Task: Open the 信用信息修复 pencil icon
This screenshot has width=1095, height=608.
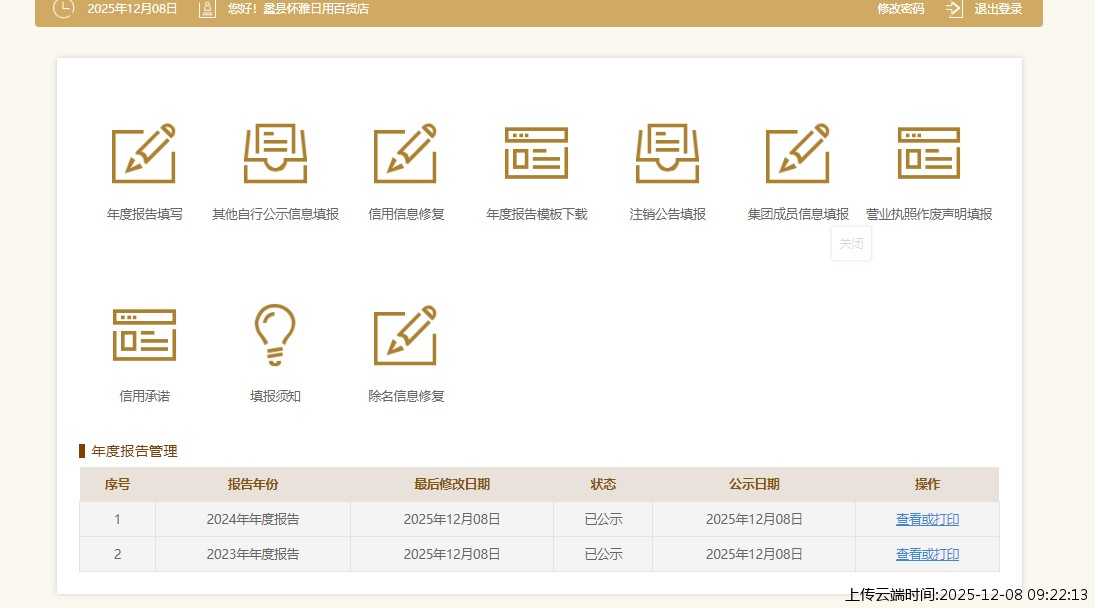Action: (x=406, y=154)
